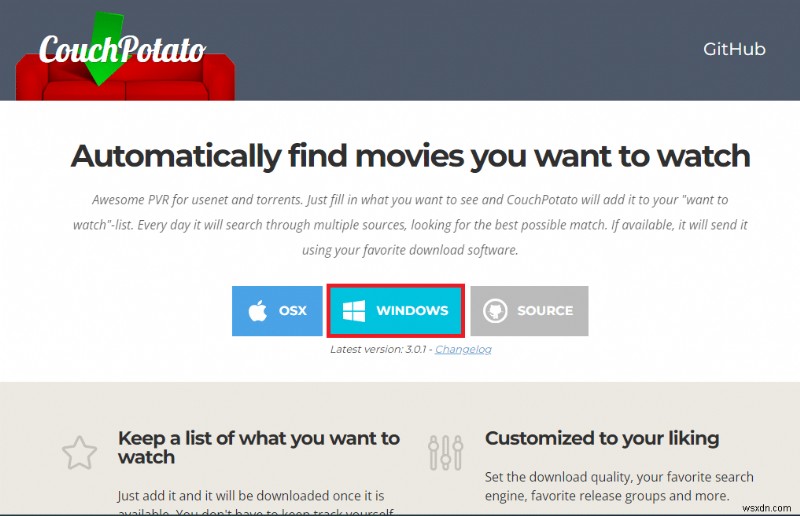Click the CouchPotato logo
The width and height of the screenshot is (800, 516).
pyautogui.click(x=125, y=56)
